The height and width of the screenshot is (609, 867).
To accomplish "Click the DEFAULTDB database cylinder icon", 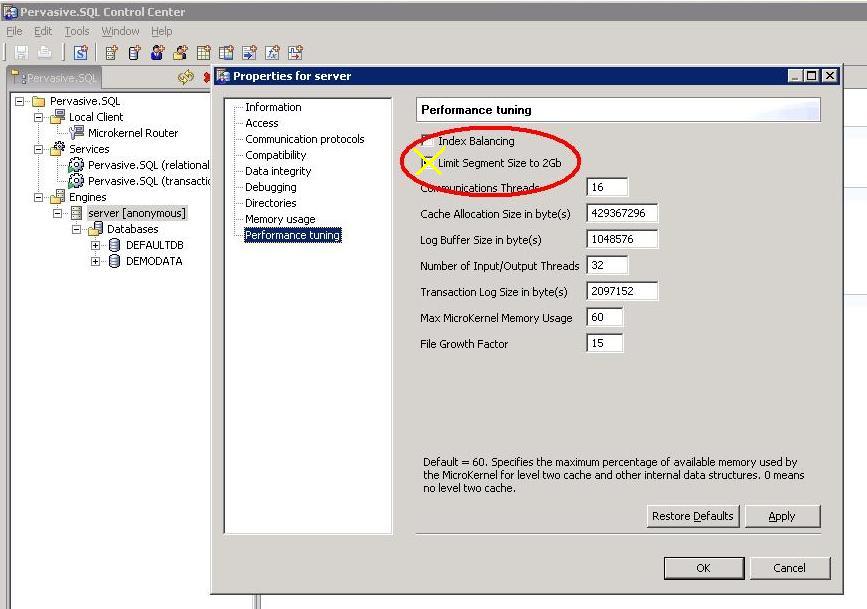I will click(x=114, y=245).
